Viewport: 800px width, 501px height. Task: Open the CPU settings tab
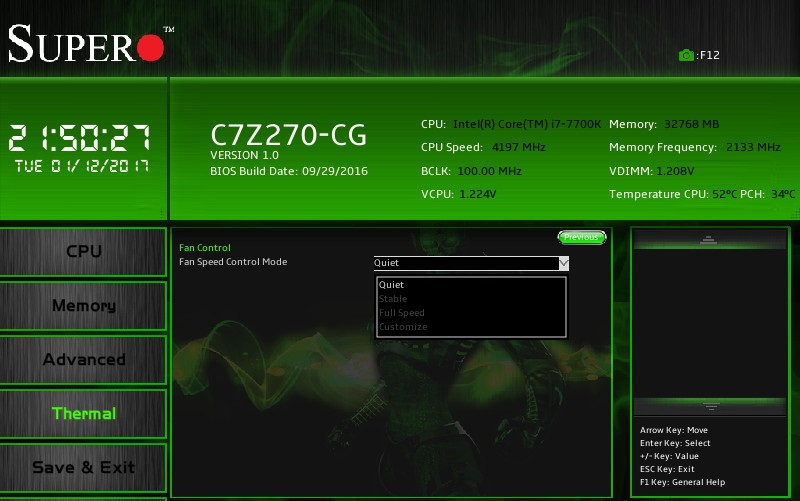[x=83, y=252]
